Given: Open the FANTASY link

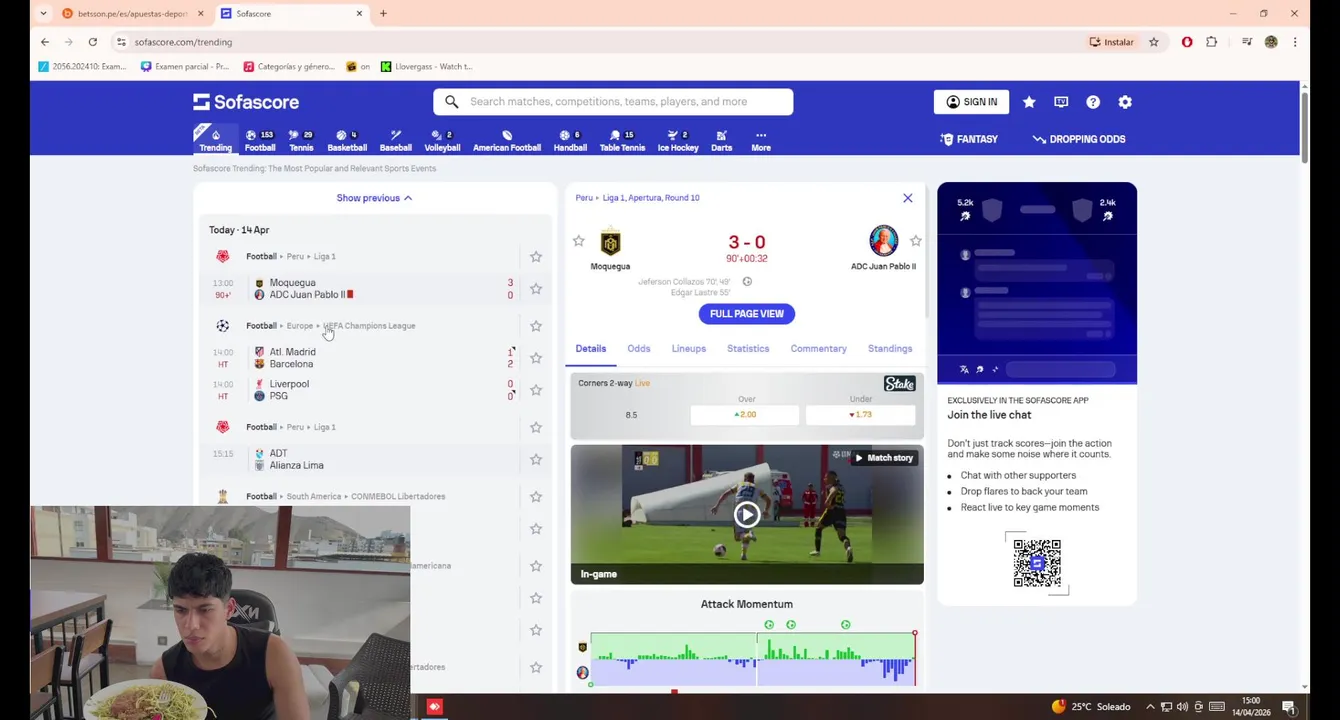Looking at the screenshot, I should pos(969,139).
